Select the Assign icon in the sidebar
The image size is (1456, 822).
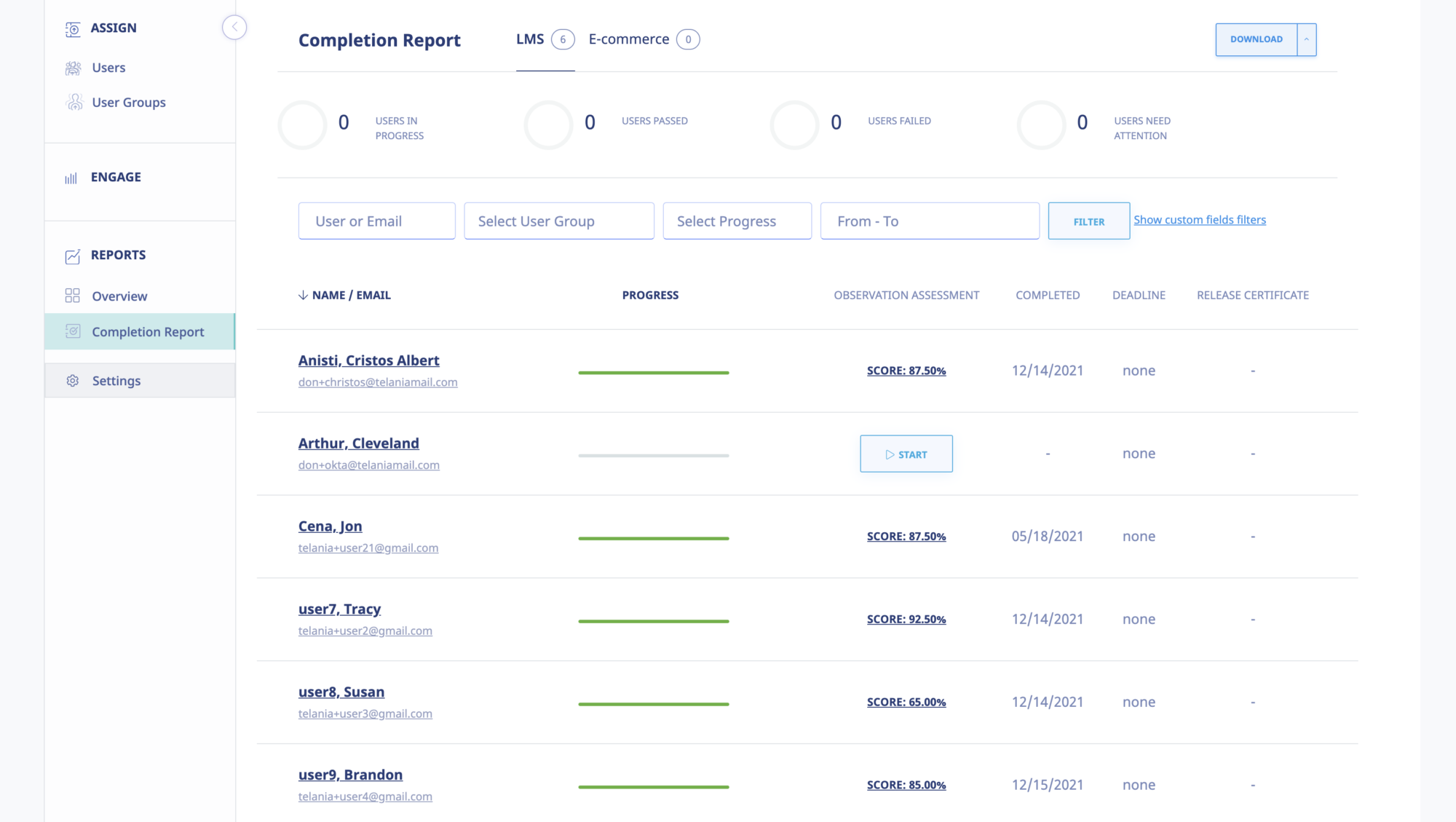(73, 28)
